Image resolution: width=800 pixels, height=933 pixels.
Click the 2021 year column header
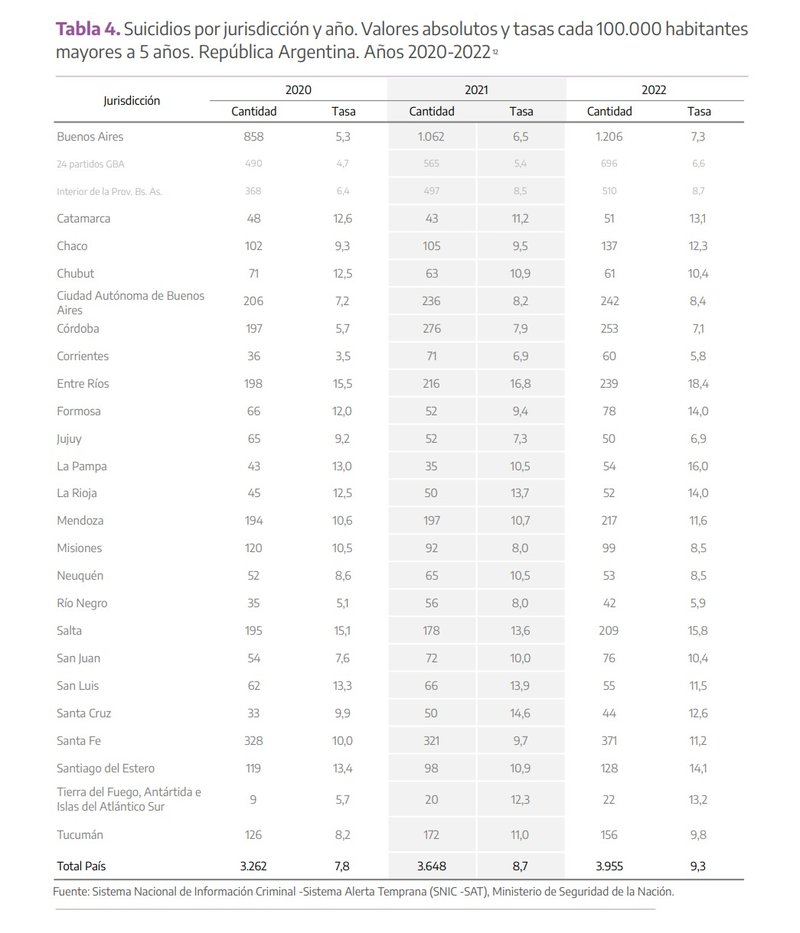coord(476,90)
